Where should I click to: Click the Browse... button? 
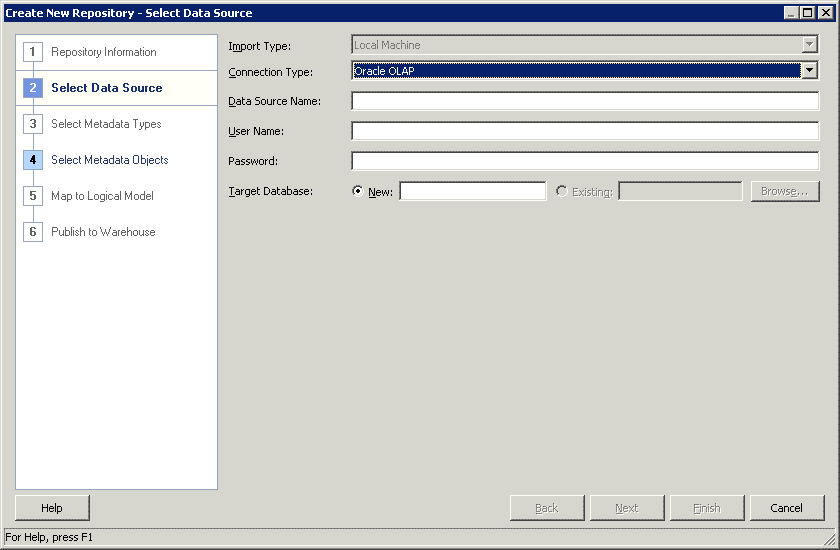[x=785, y=191]
